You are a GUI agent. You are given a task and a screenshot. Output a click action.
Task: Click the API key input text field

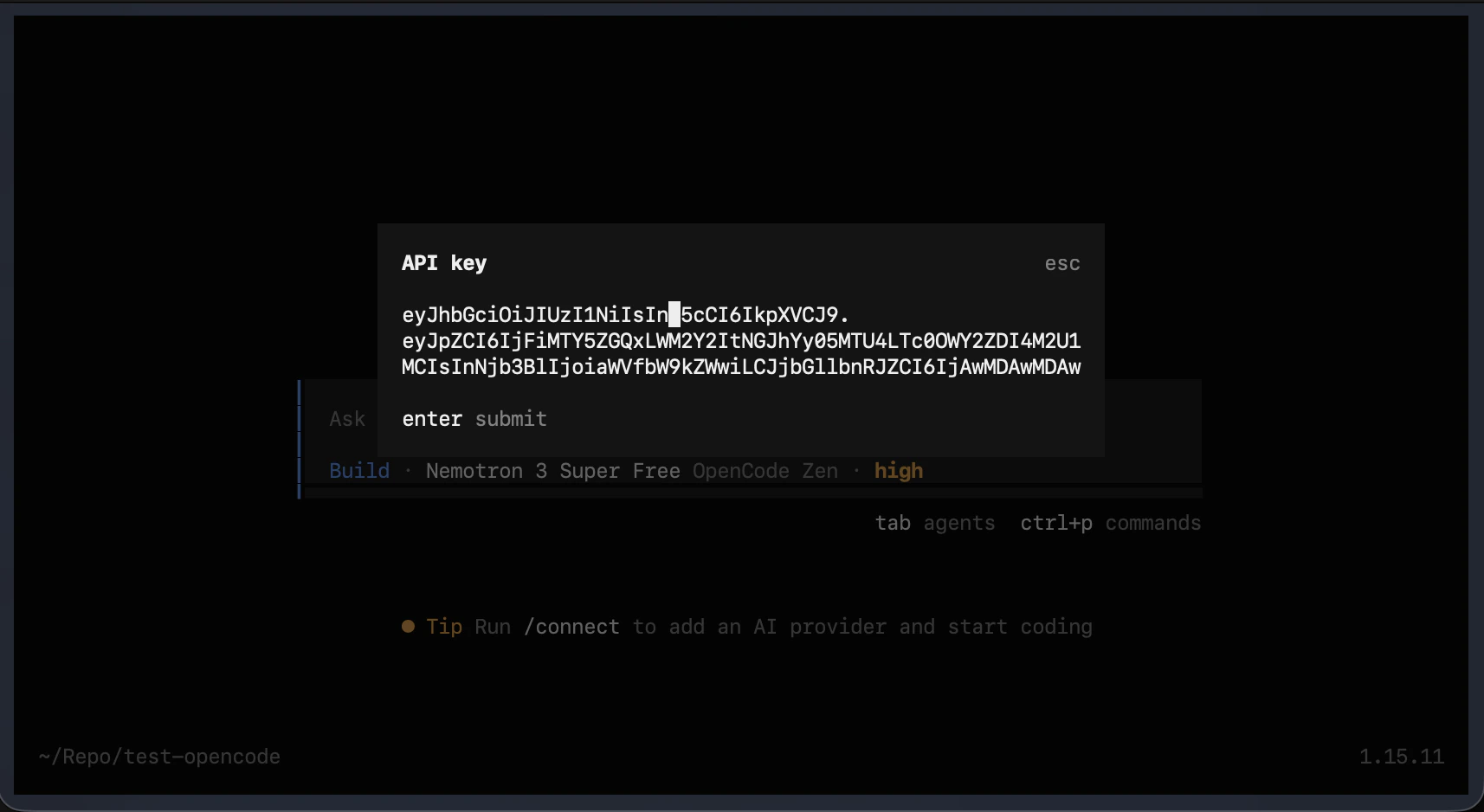(x=741, y=341)
